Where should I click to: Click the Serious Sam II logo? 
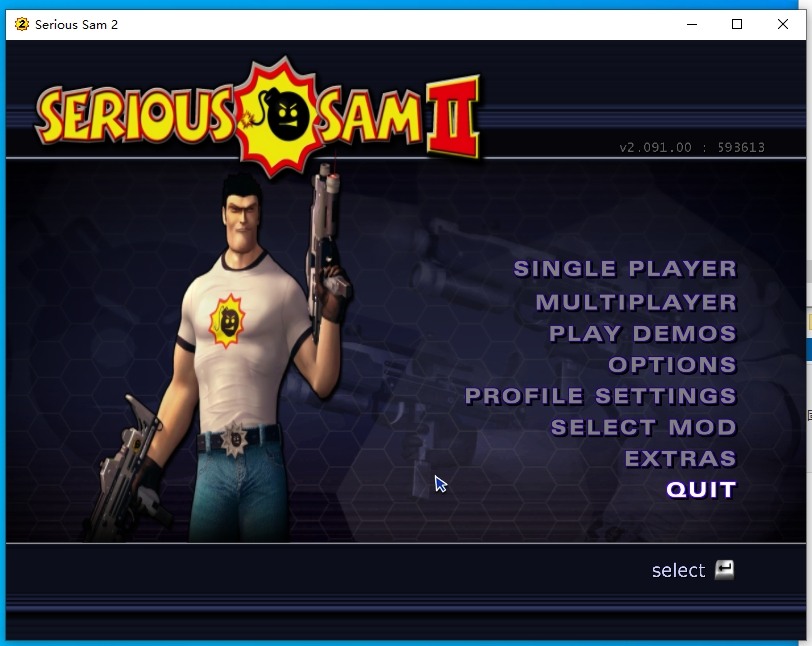[x=257, y=116]
